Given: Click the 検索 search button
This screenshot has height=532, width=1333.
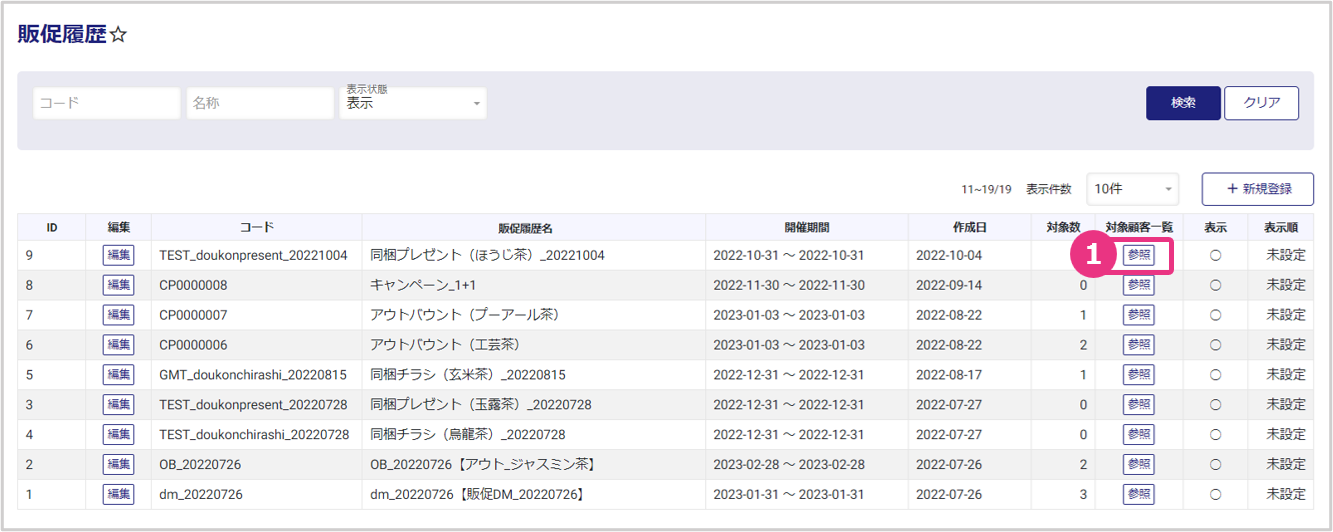Looking at the screenshot, I should (x=1183, y=103).
